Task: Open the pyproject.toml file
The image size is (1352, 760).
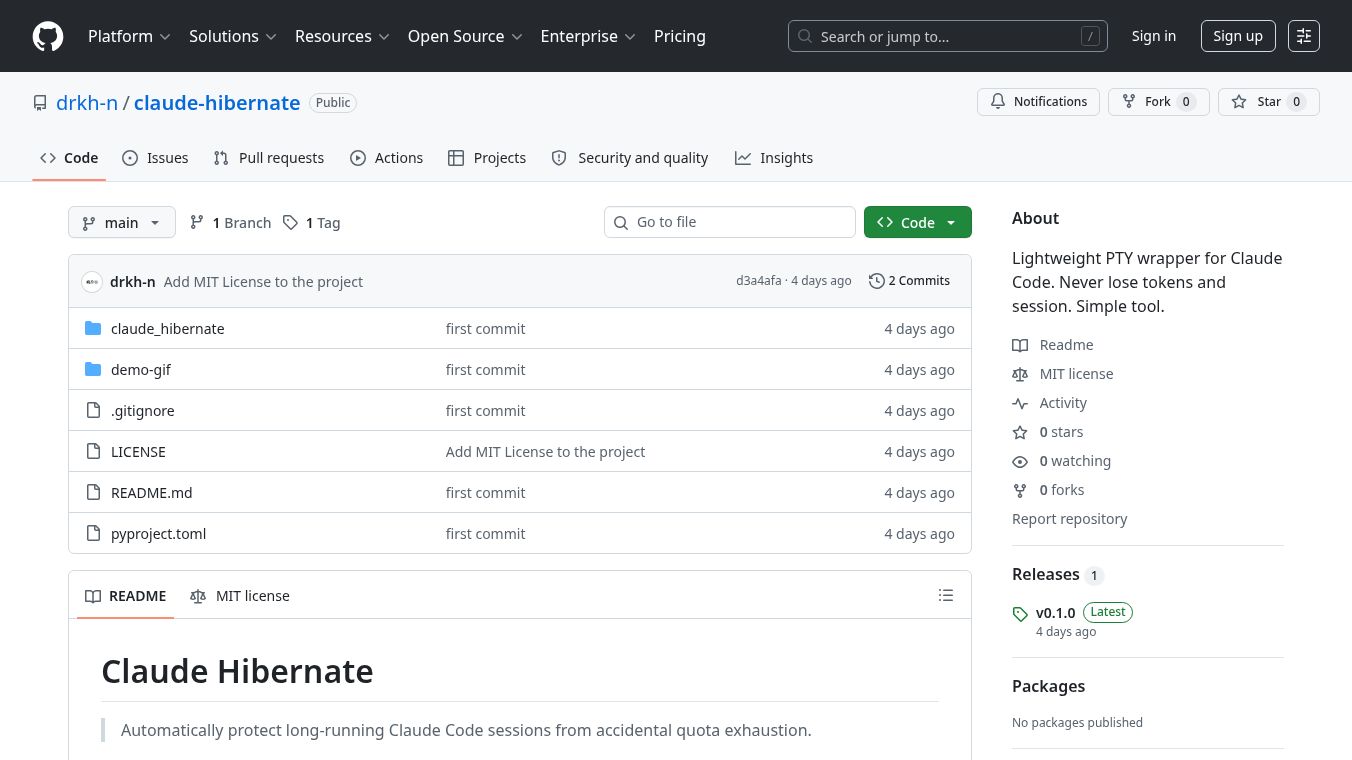Action: [x=158, y=534]
